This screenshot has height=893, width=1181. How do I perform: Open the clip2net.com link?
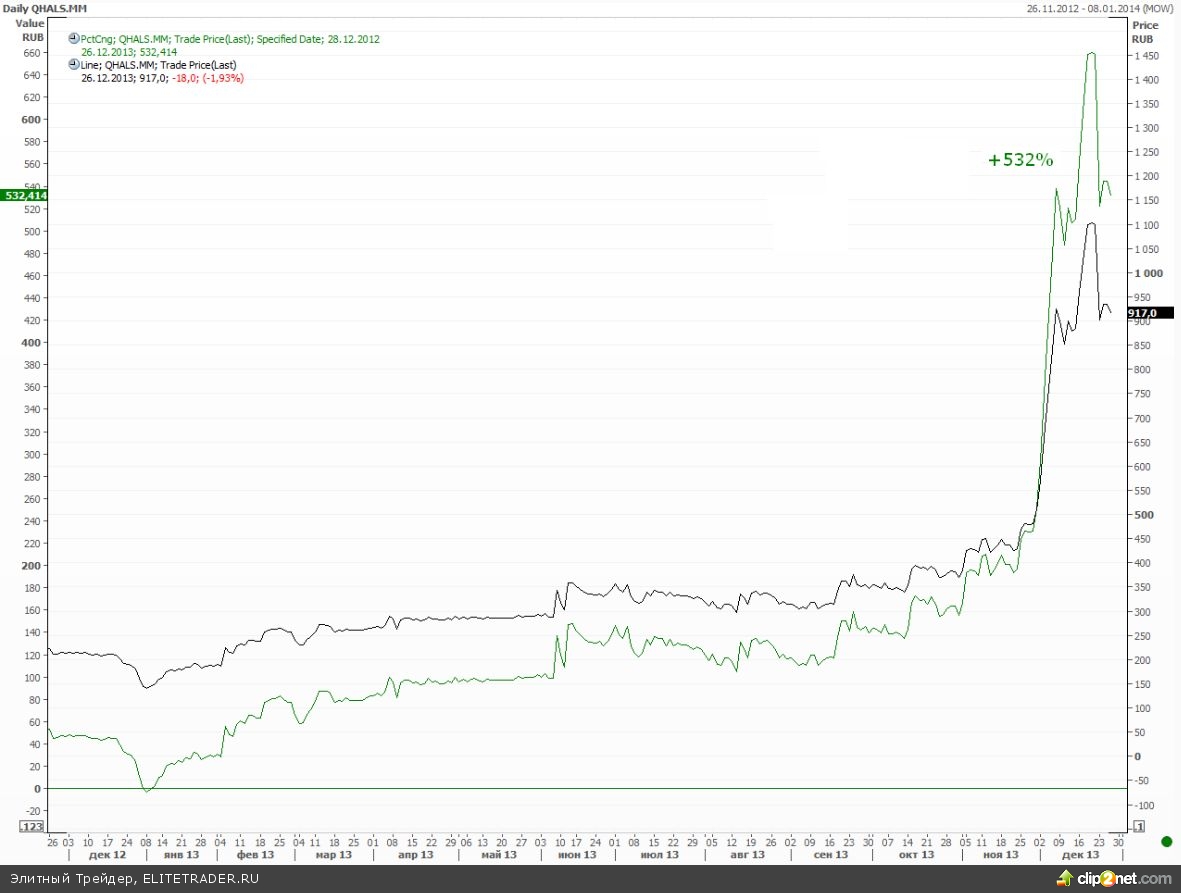[x=1124, y=878]
